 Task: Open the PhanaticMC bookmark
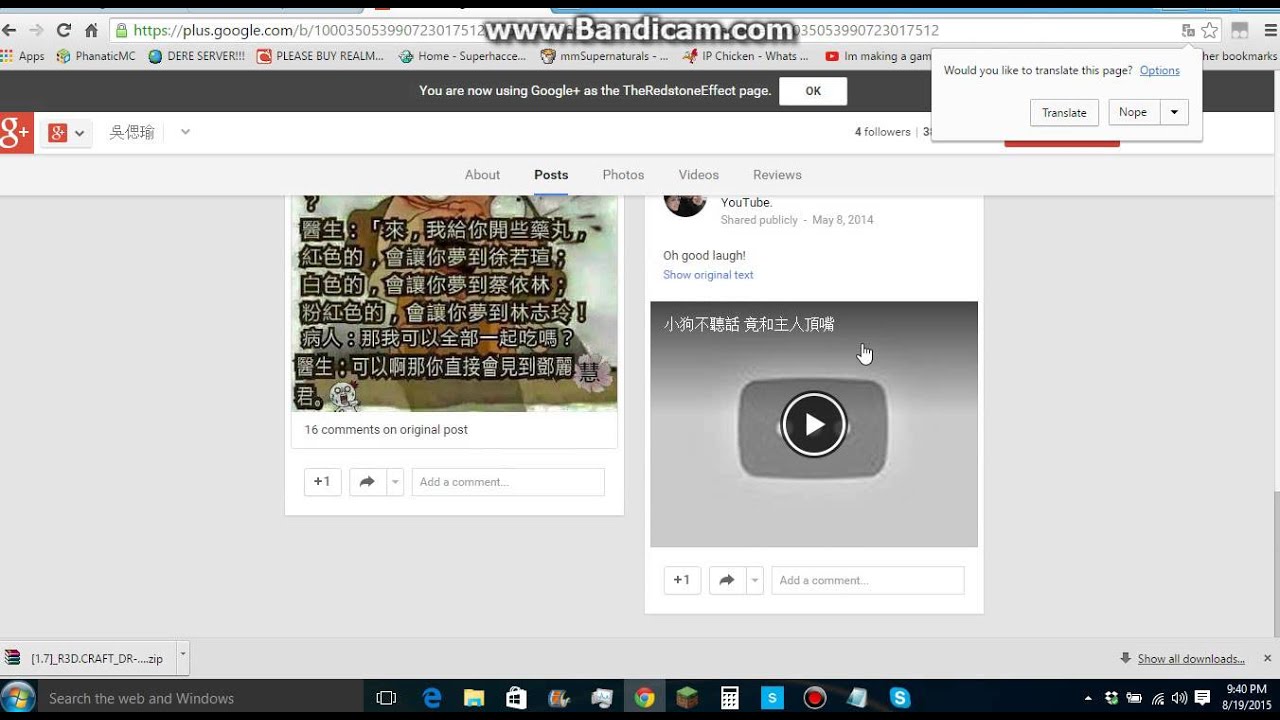point(96,56)
